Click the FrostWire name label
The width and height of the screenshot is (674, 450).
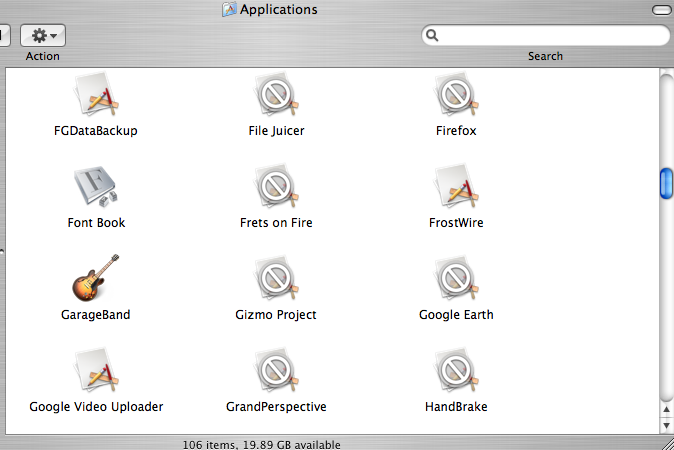456,223
